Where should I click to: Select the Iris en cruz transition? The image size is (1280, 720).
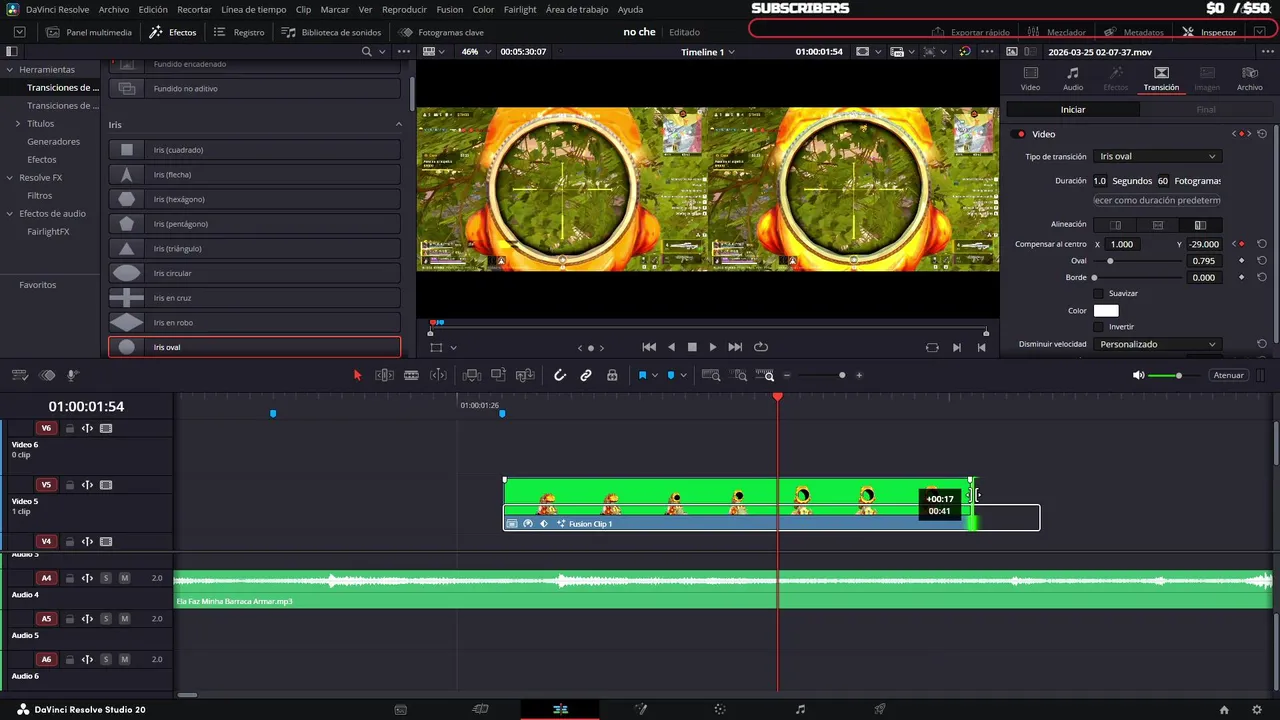coord(254,298)
